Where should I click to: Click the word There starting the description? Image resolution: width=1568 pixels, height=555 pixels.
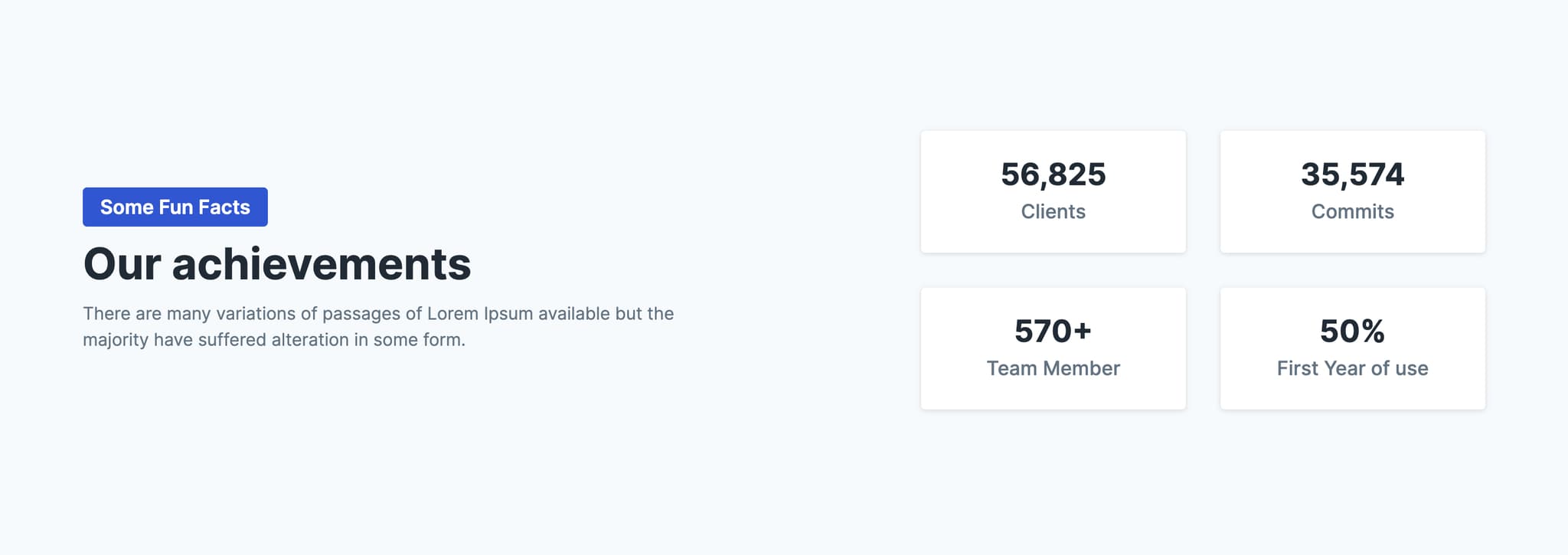106,314
